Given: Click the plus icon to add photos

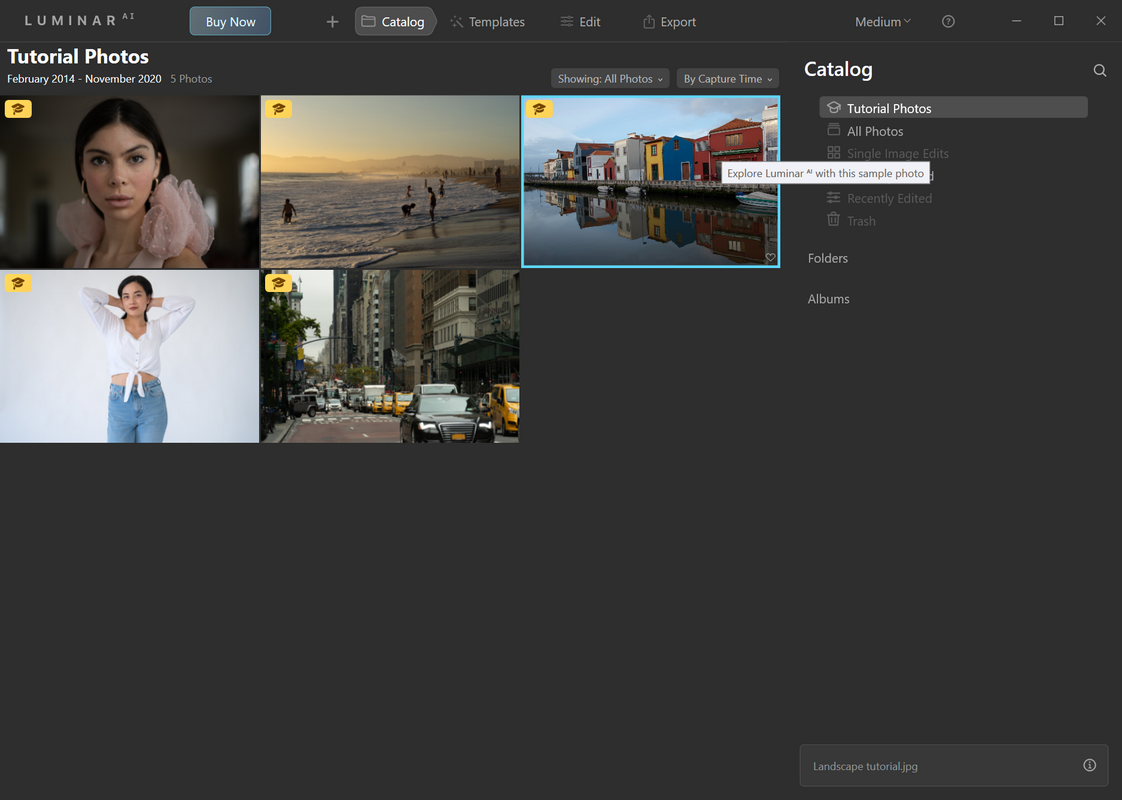Looking at the screenshot, I should pos(332,21).
